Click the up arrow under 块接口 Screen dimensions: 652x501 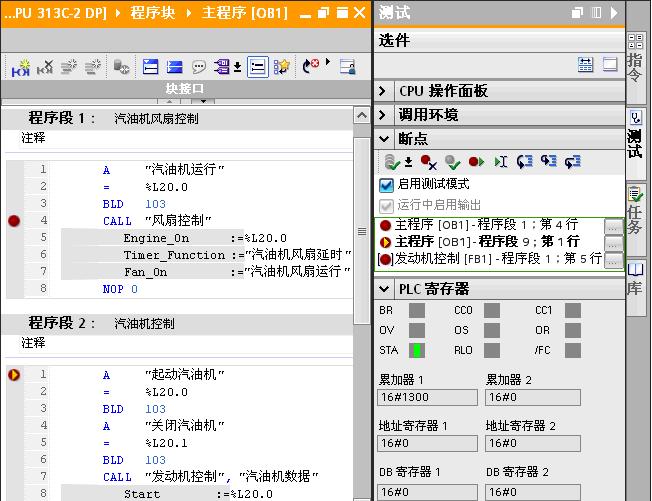pos(169,101)
